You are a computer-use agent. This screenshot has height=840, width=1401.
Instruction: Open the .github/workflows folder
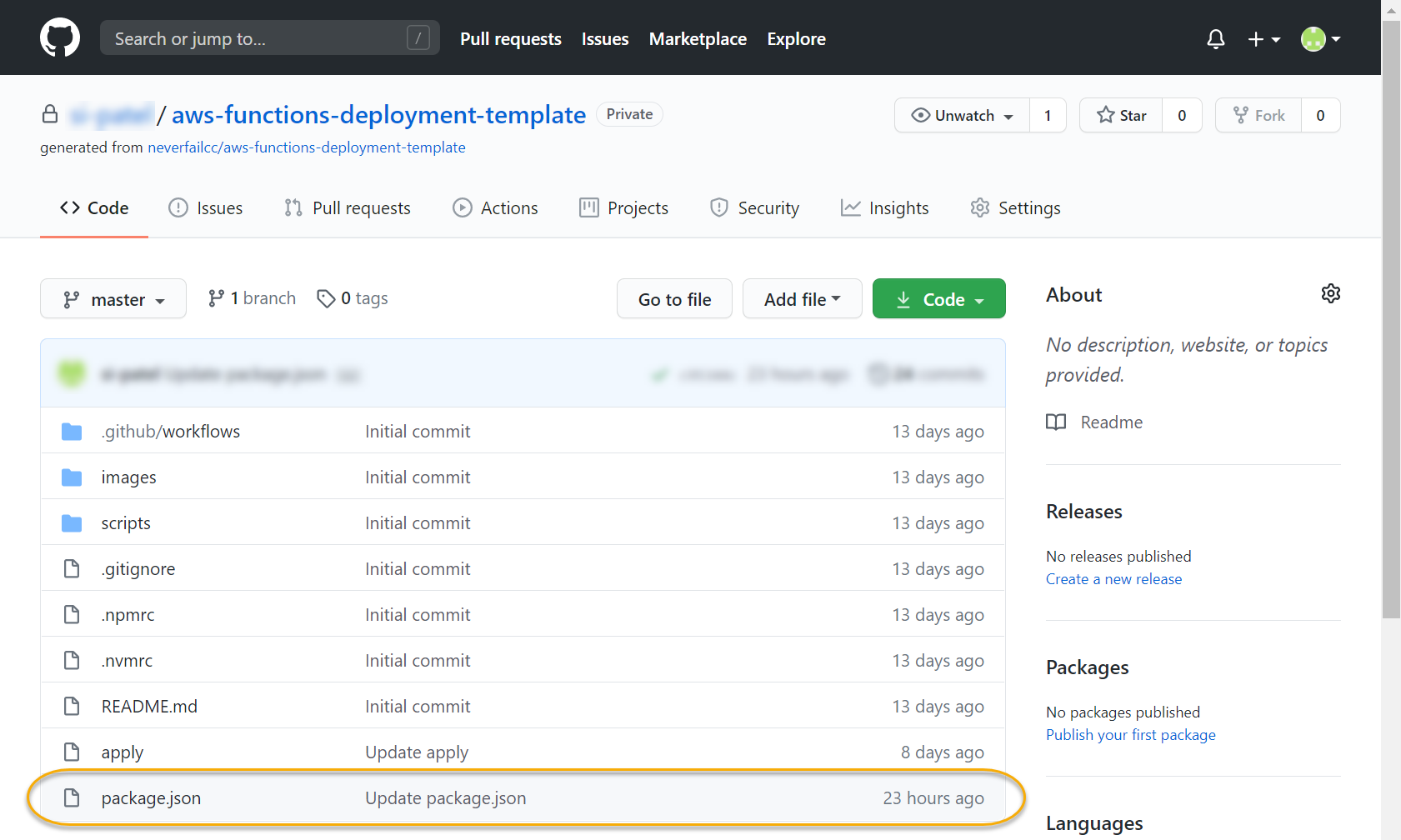tap(171, 432)
